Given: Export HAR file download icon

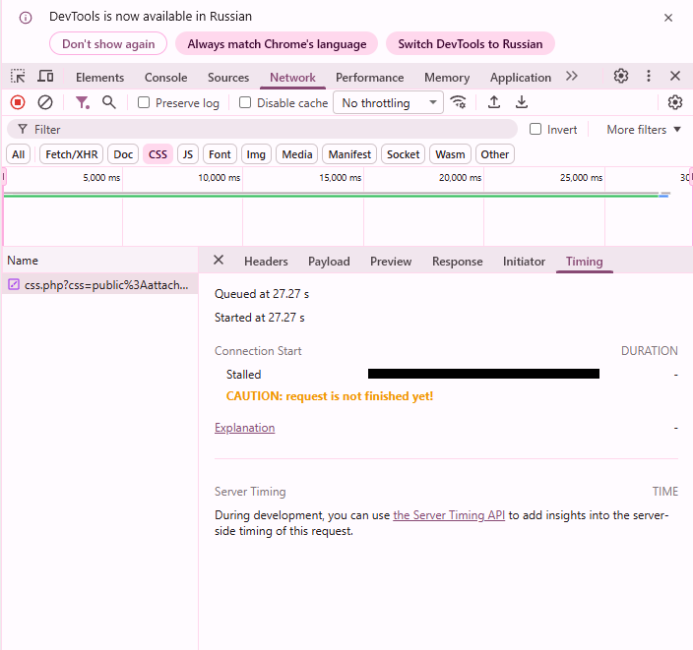Looking at the screenshot, I should 522,102.
